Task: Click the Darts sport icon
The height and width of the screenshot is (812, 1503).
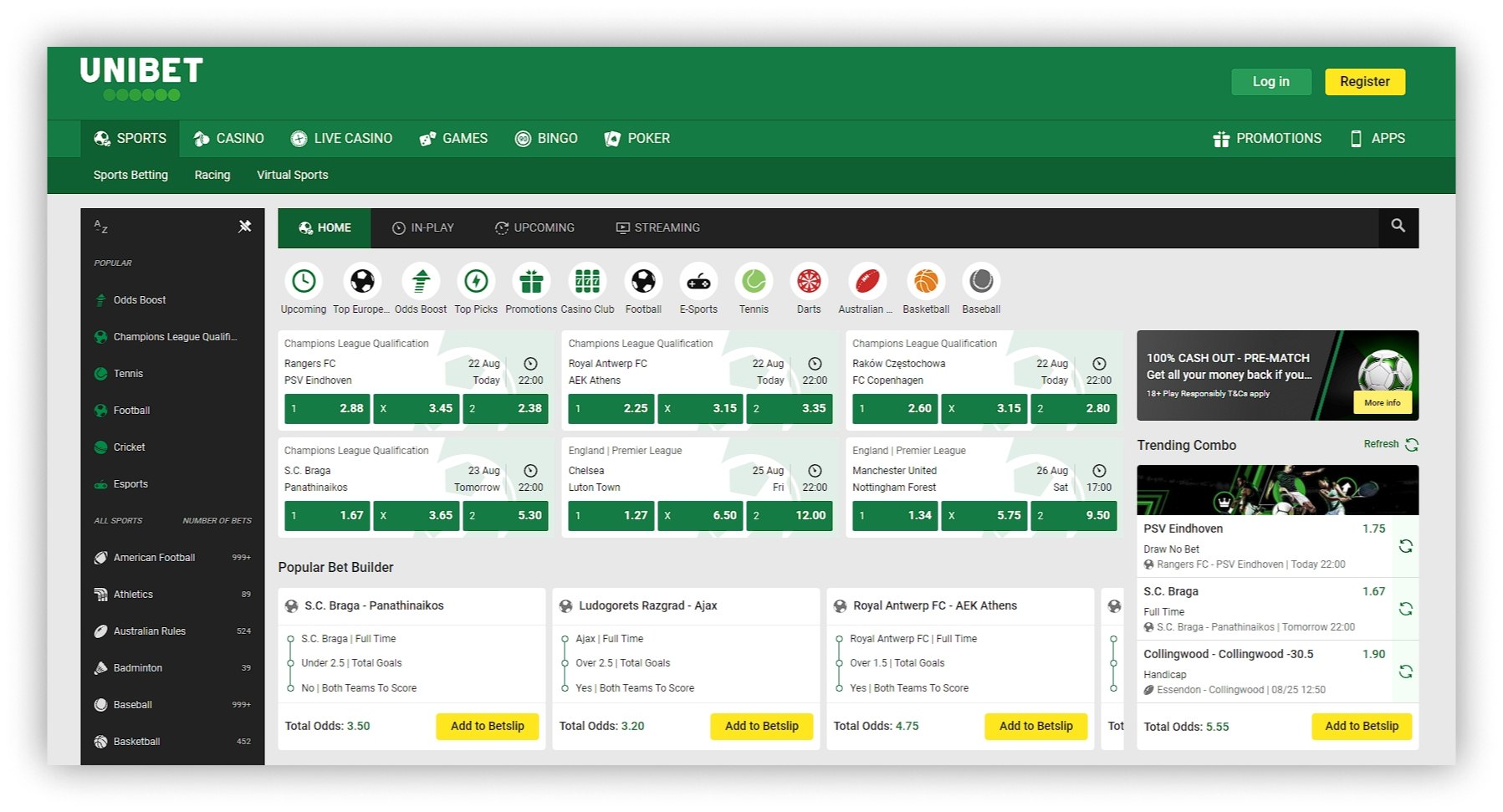Action: 808,281
